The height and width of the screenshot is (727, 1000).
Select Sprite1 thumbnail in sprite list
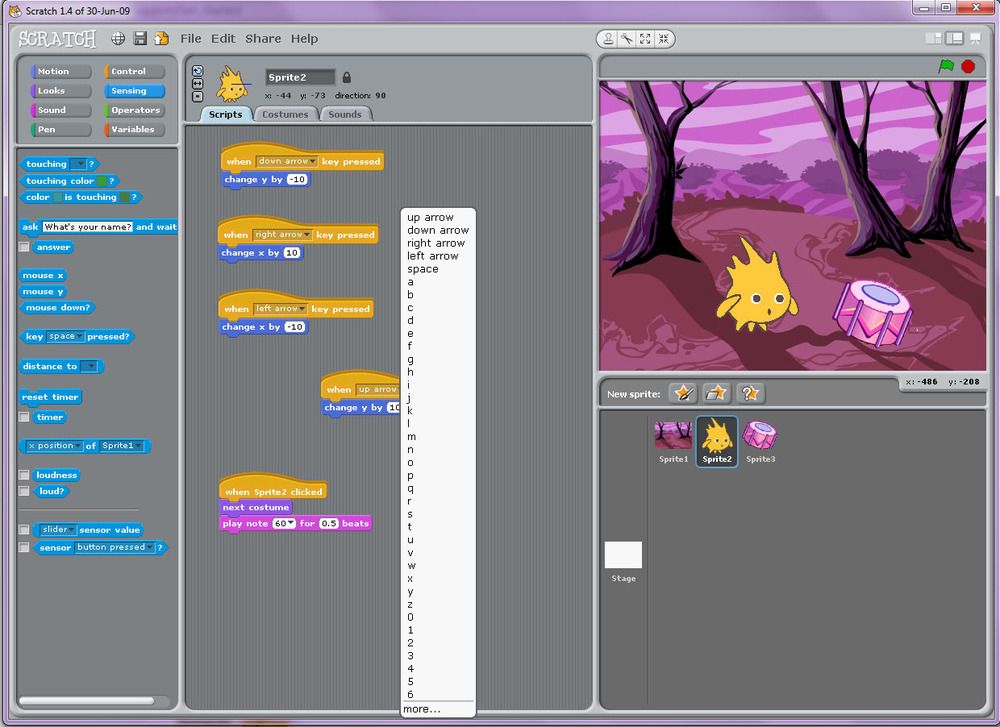[x=673, y=441]
